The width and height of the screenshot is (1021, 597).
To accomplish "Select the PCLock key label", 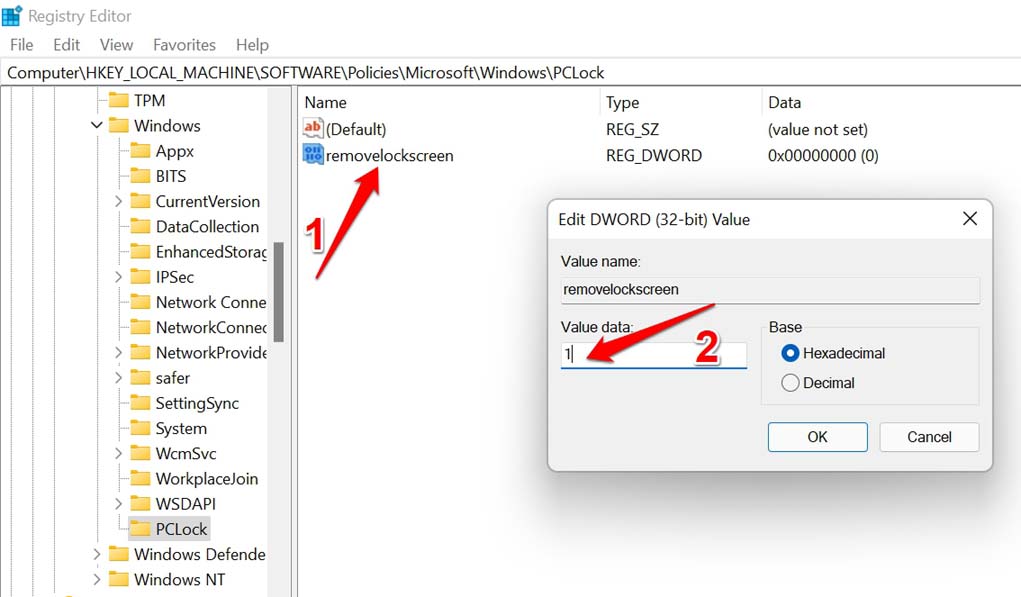I will coord(181,529).
